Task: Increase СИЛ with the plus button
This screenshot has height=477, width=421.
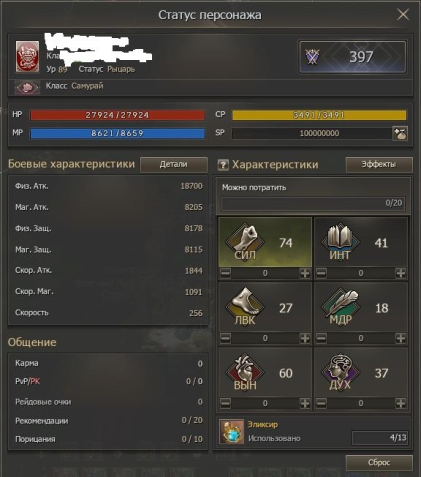Action: point(305,273)
